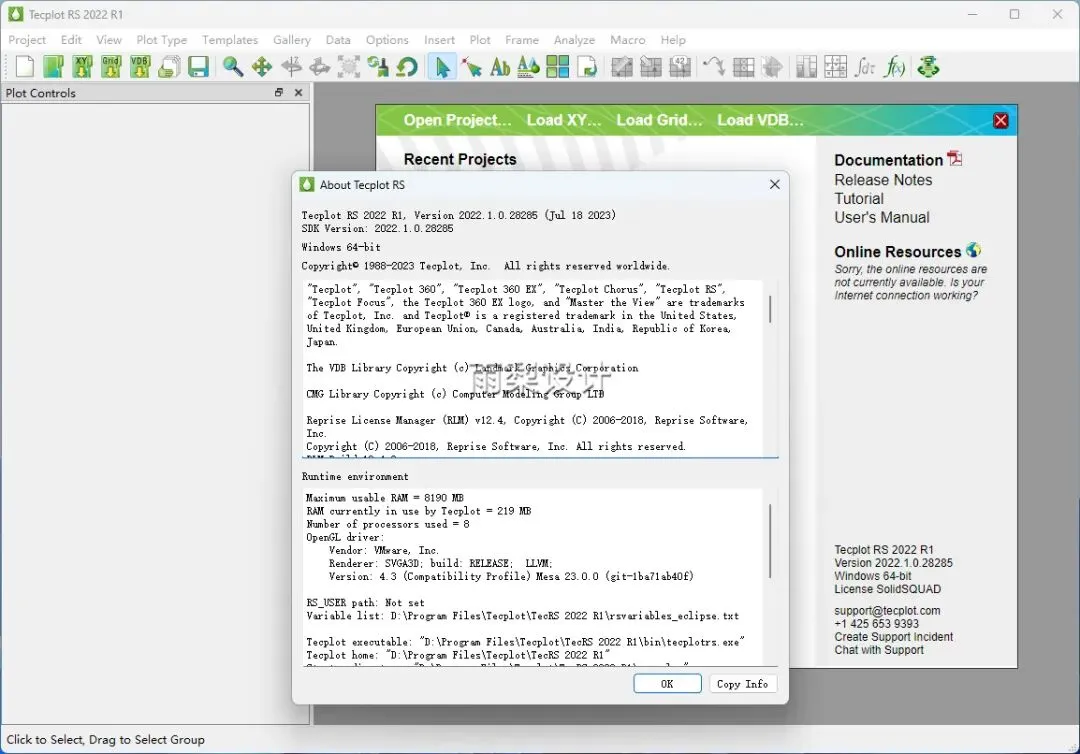The height and width of the screenshot is (754, 1080).
Task: Click the New Project blank page icon
Action: [24, 67]
